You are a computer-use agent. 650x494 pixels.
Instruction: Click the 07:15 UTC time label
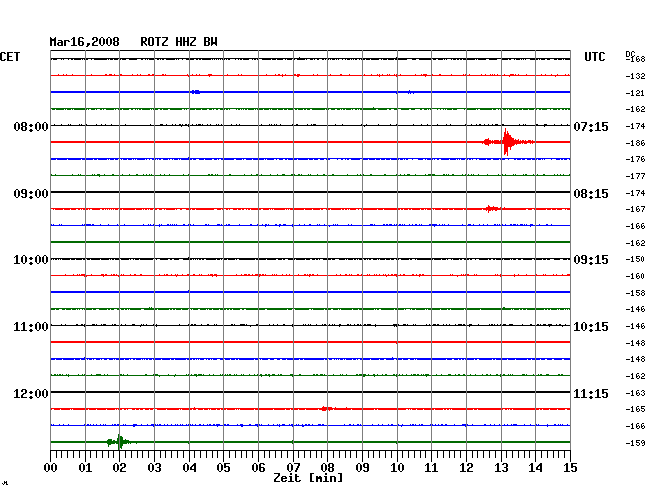pyautogui.click(x=591, y=126)
